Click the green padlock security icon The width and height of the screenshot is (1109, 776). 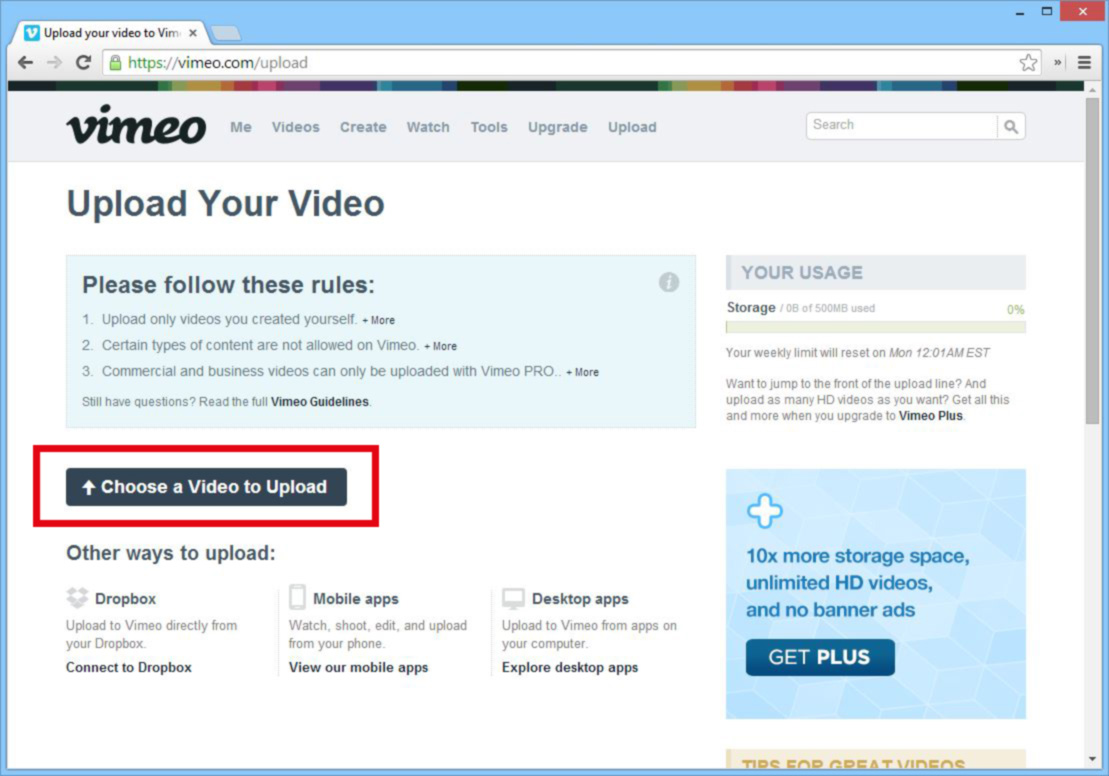click(x=115, y=62)
